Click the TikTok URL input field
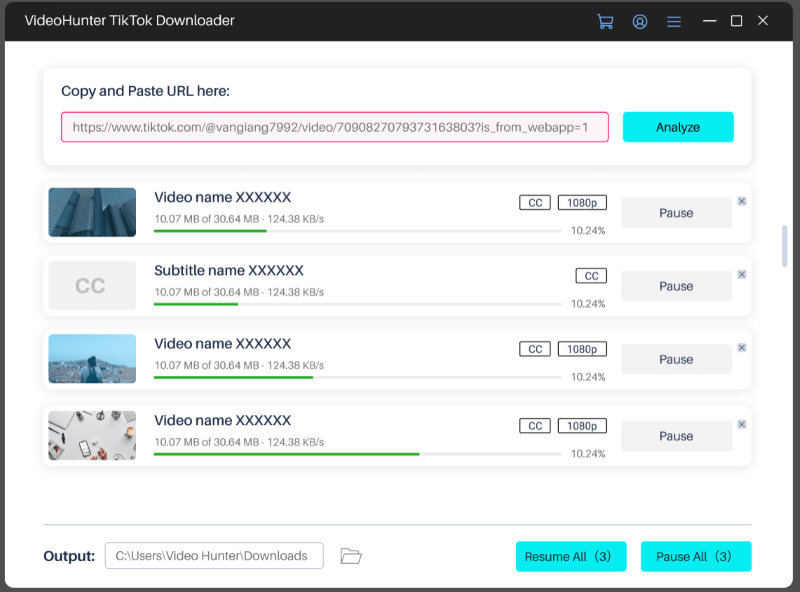The width and height of the screenshot is (800, 592). click(335, 127)
